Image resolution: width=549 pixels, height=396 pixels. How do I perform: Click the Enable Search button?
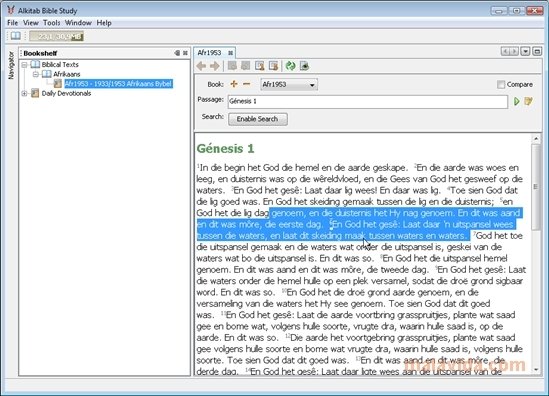[258, 119]
